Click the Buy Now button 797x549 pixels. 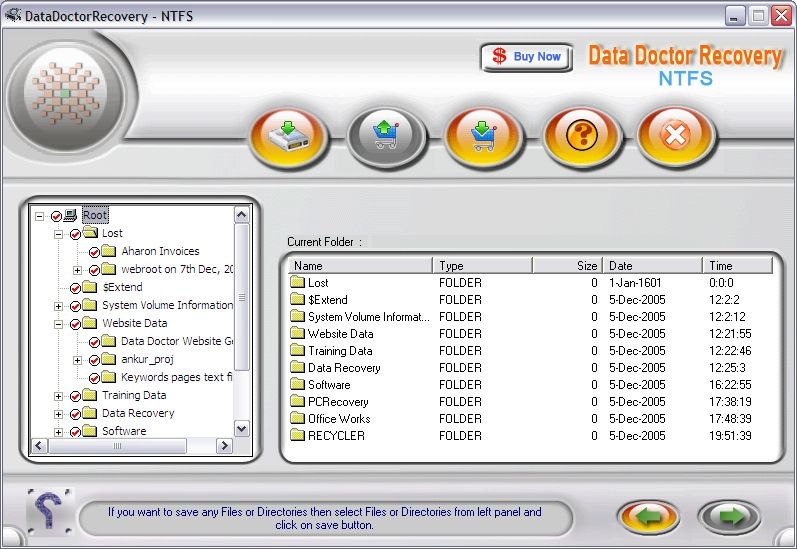[527, 57]
